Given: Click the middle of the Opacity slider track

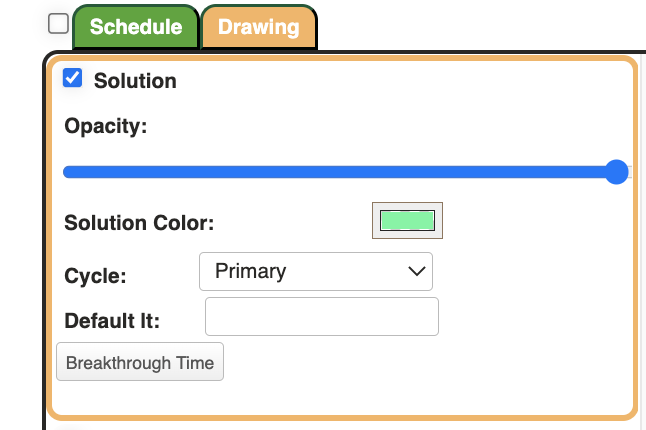Looking at the screenshot, I should point(340,172).
